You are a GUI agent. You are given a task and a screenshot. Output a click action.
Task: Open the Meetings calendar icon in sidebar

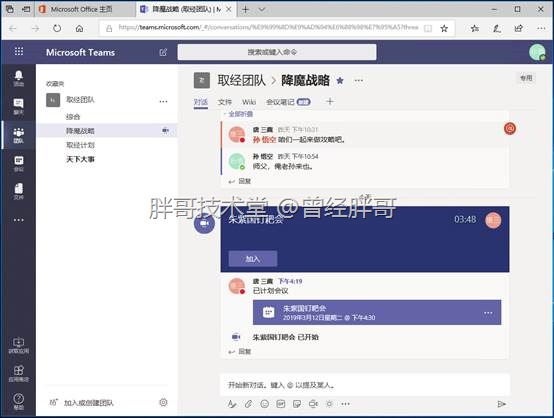point(18,164)
